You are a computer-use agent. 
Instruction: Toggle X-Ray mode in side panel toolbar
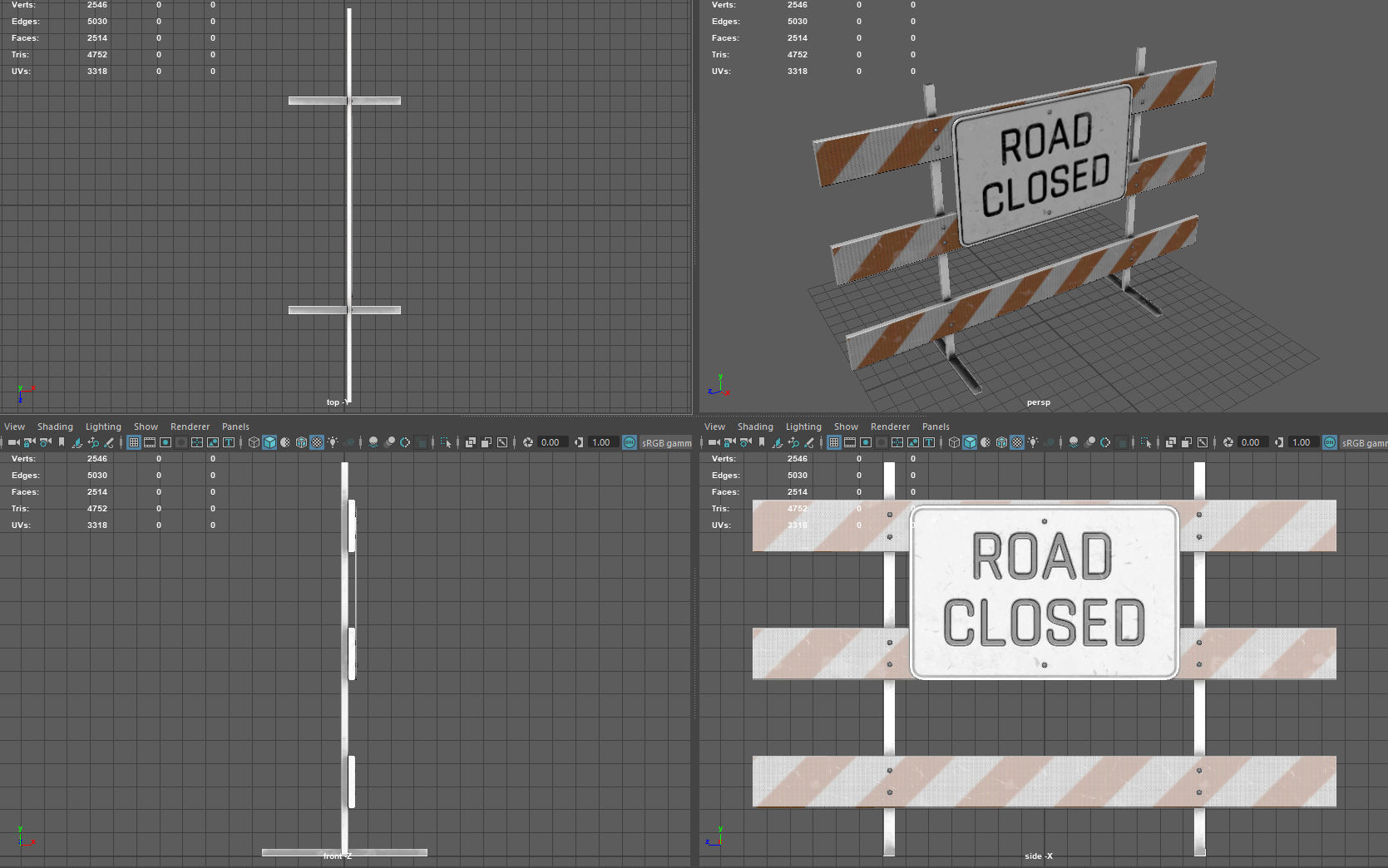coord(1171,442)
